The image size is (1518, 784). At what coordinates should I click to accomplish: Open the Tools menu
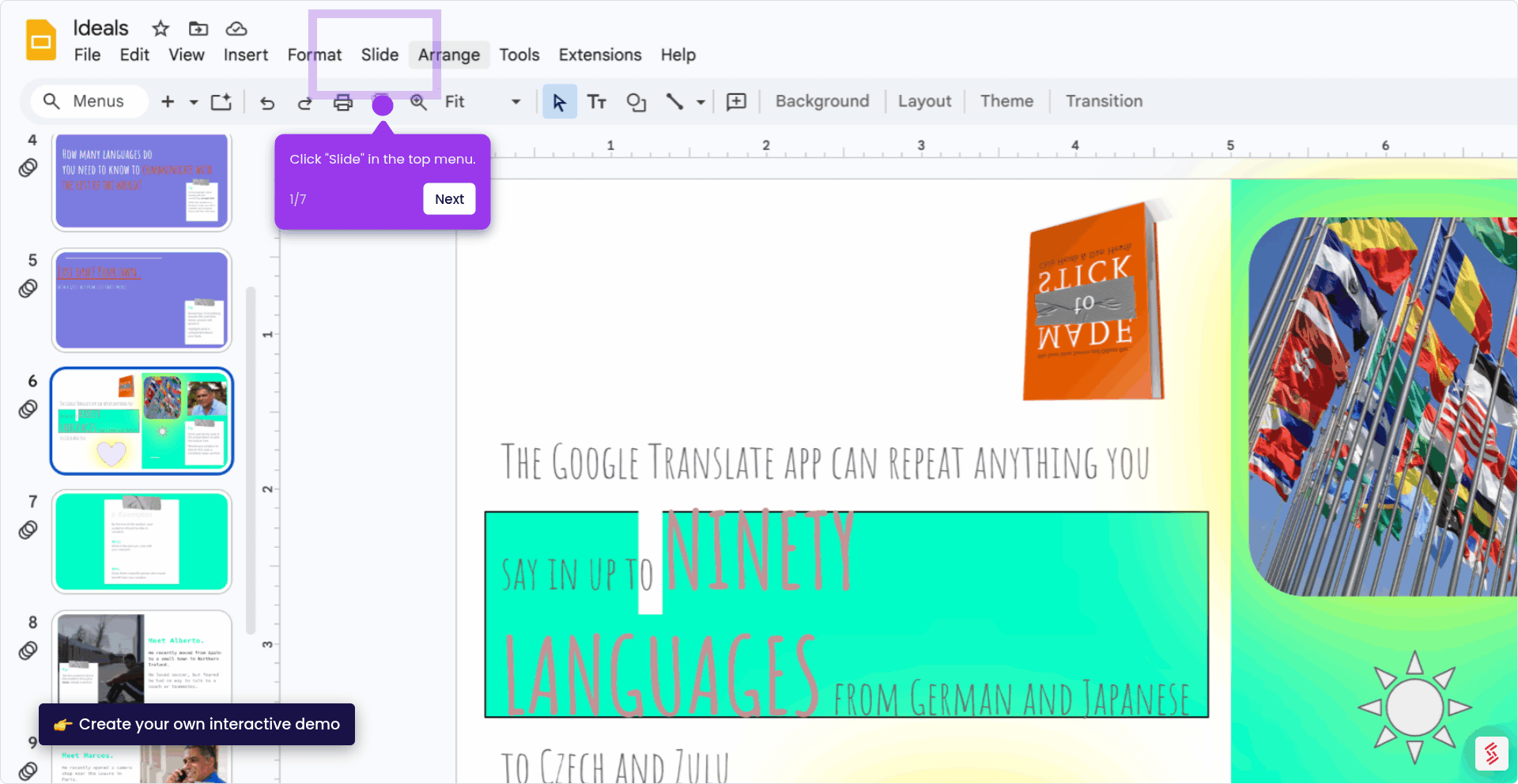pyautogui.click(x=519, y=55)
